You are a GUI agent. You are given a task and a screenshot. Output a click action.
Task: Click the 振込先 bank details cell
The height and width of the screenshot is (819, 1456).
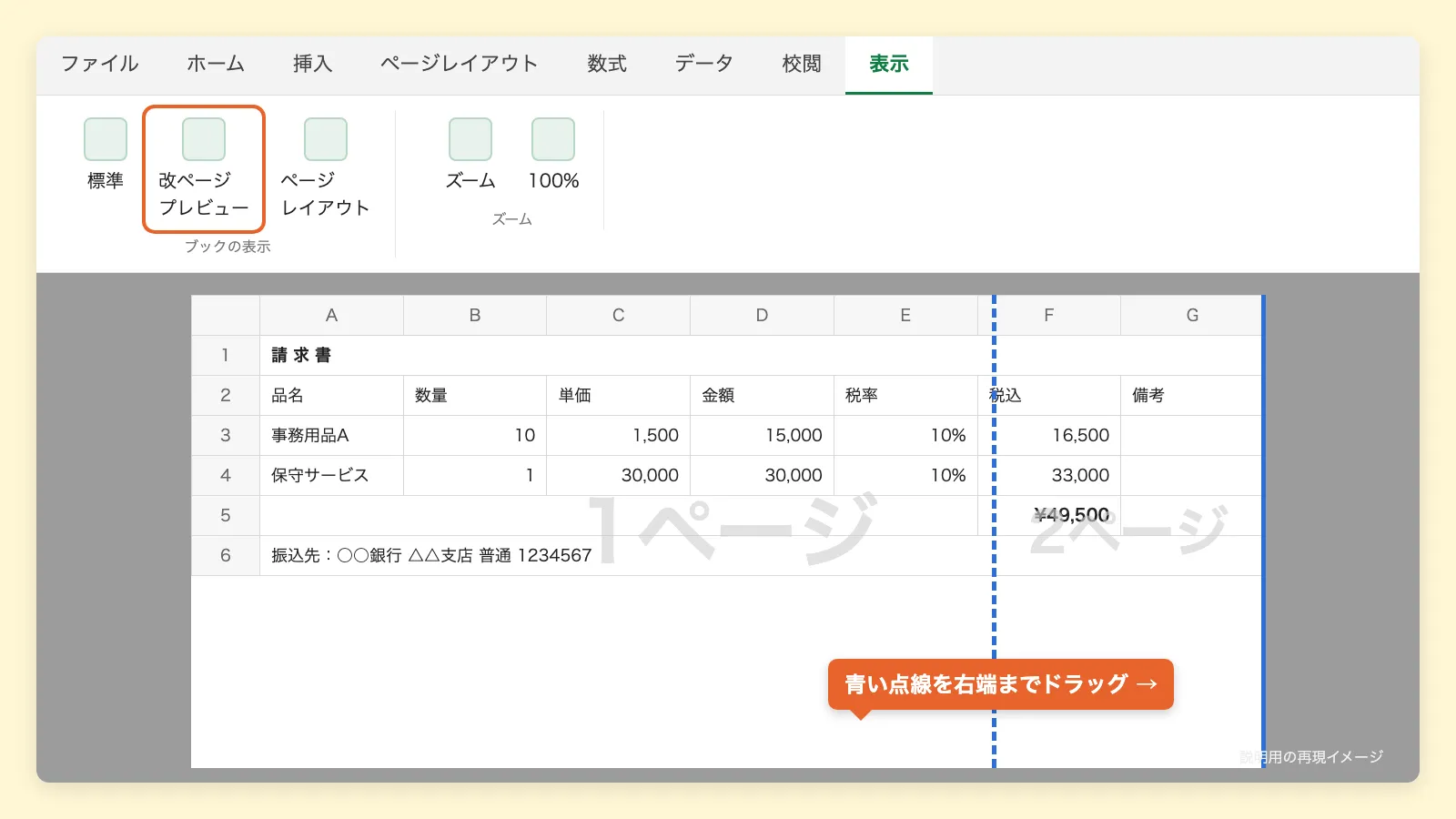click(762, 555)
